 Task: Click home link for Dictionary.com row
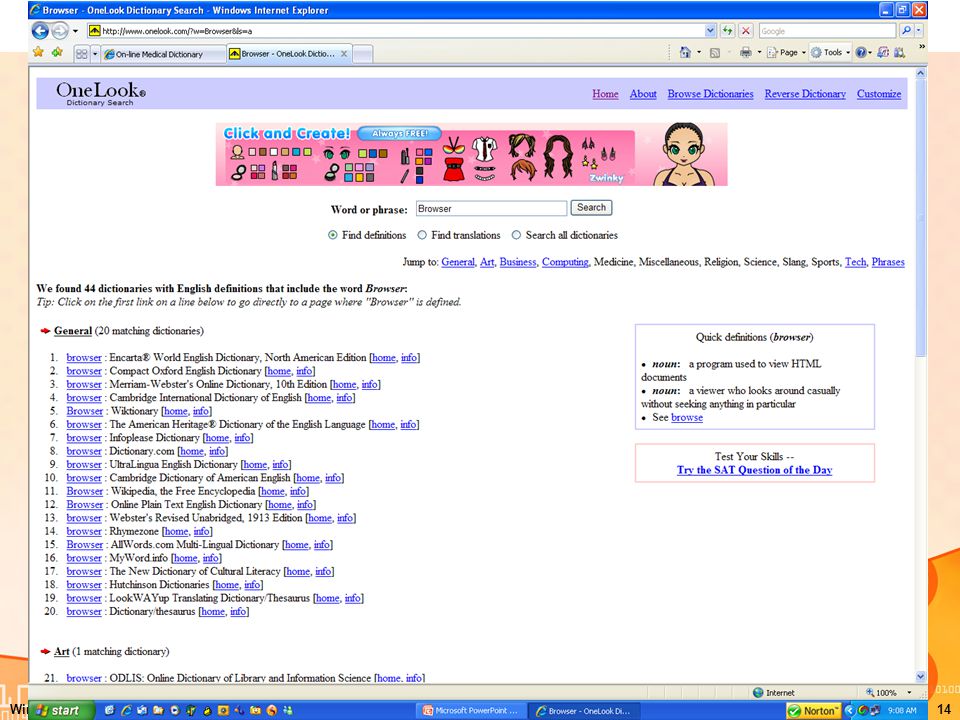tap(192, 451)
